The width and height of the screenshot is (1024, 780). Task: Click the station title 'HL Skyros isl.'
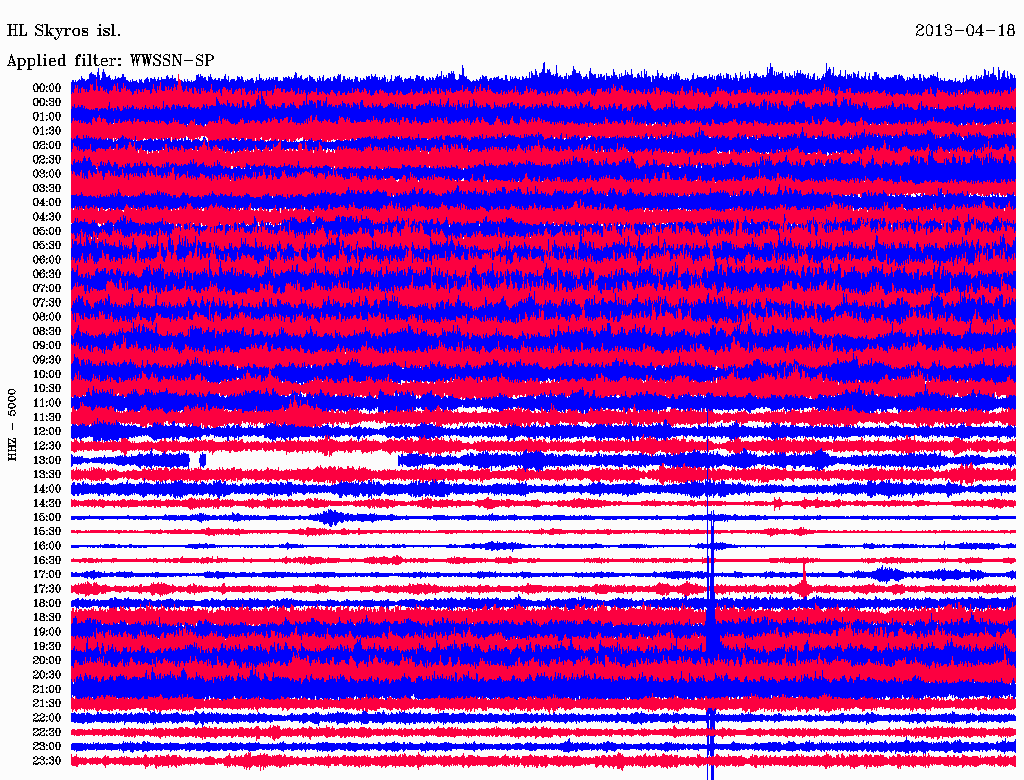coord(63,31)
